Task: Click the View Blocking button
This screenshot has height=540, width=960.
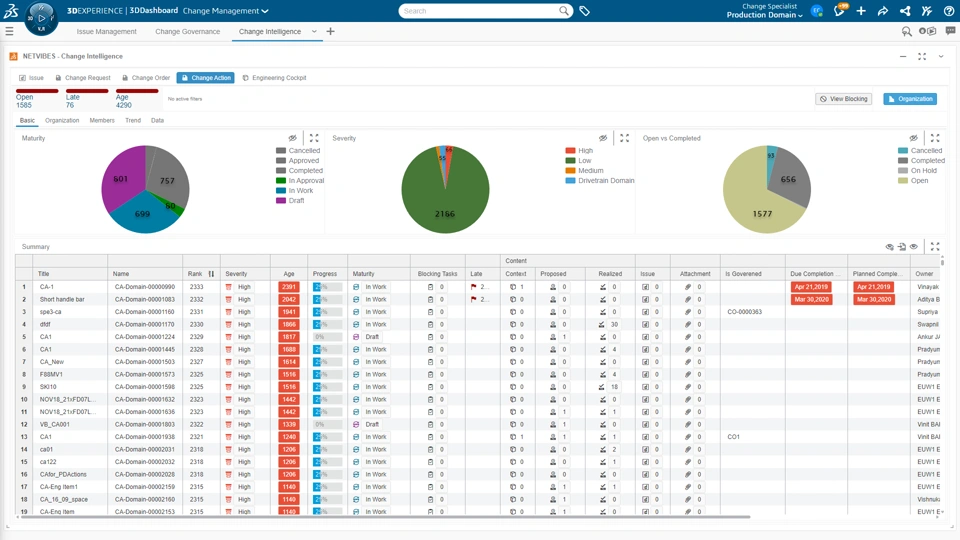Action: (x=844, y=99)
